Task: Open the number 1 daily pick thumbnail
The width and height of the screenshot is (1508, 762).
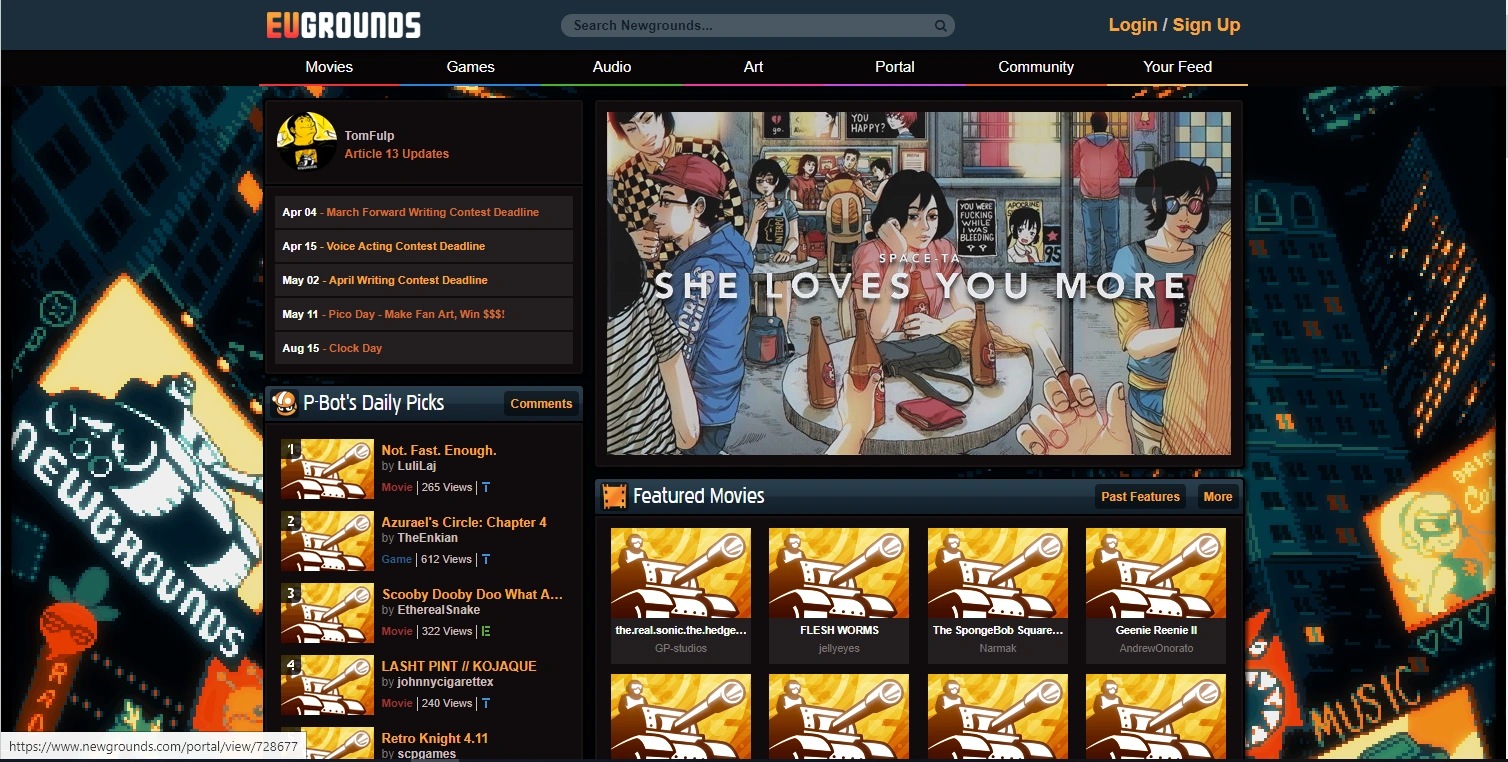Action: [327, 469]
